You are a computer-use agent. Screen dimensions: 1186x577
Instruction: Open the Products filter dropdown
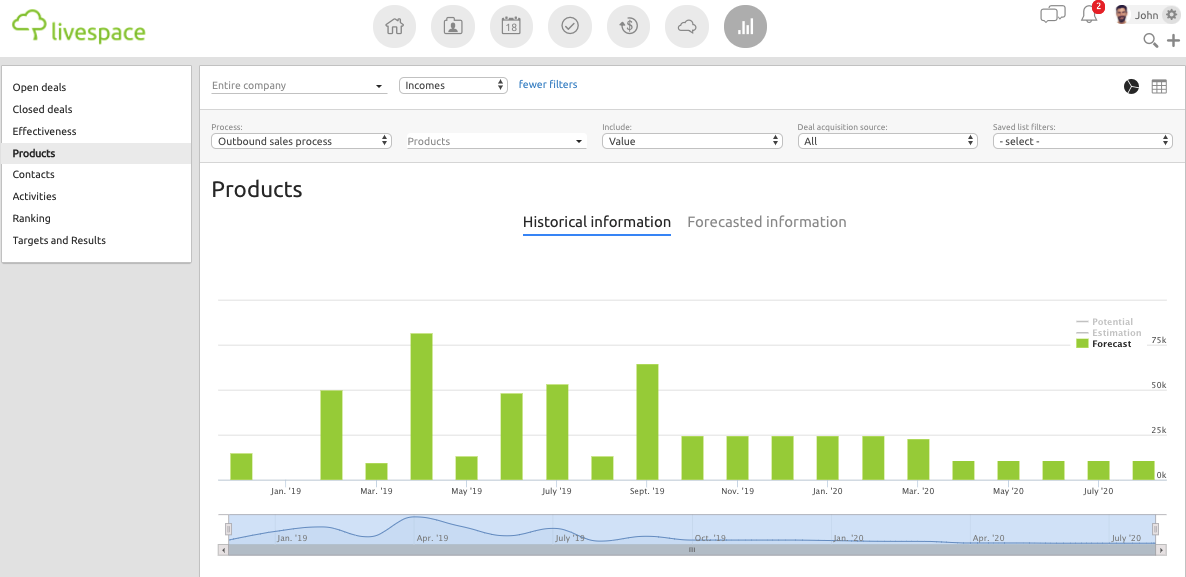pyautogui.click(x=497, y=141)
